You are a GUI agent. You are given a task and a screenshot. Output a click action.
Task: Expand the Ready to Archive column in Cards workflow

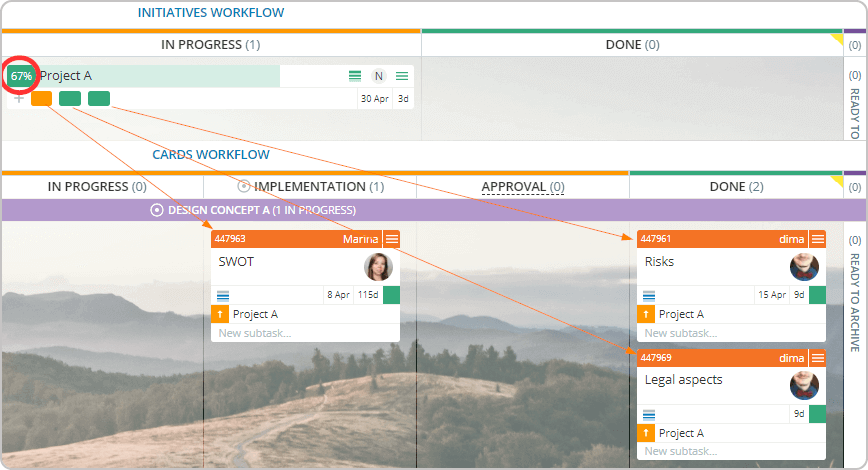[x=855, y=302]
